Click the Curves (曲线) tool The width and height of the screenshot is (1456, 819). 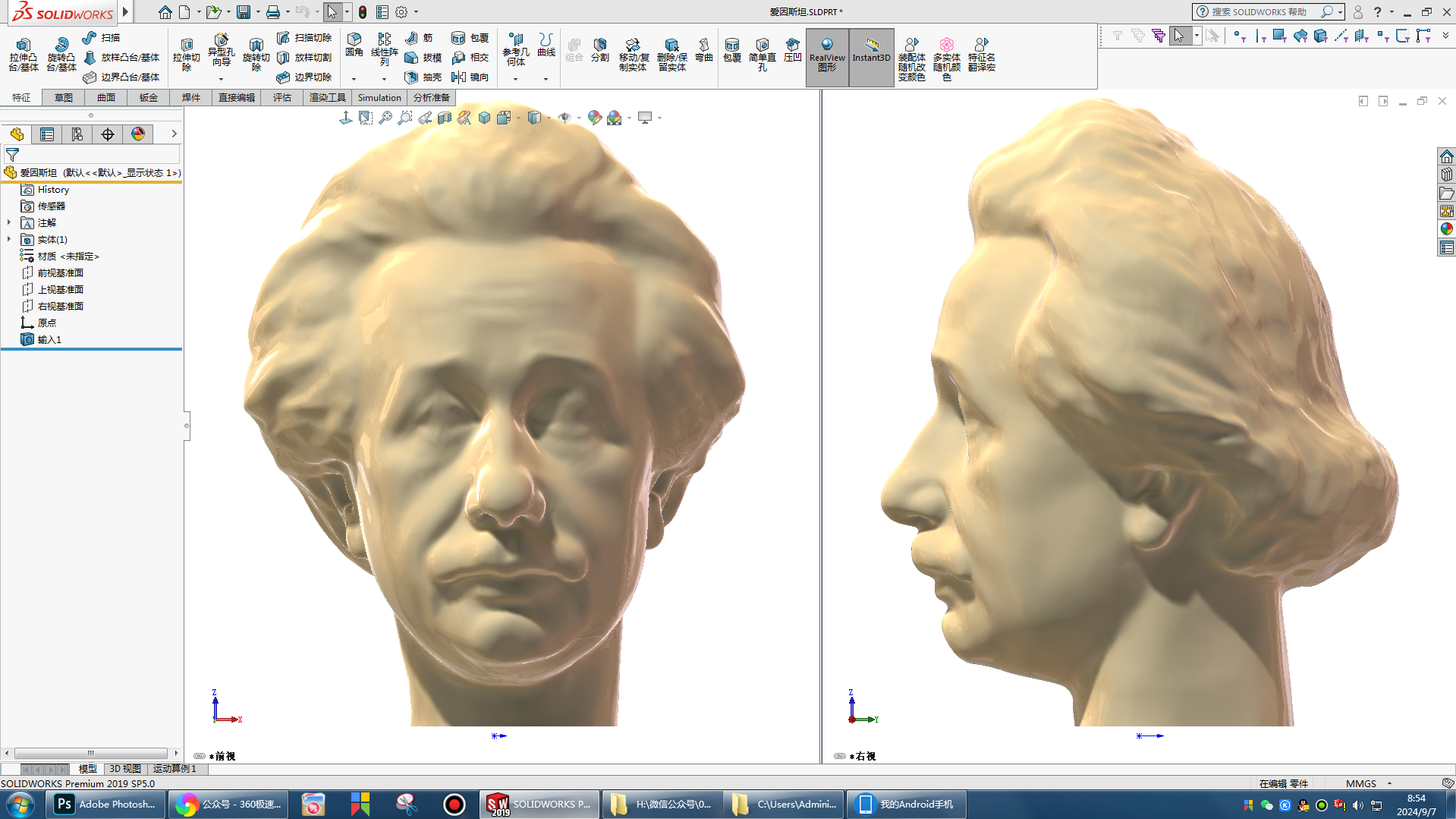(x=546, y=46)
